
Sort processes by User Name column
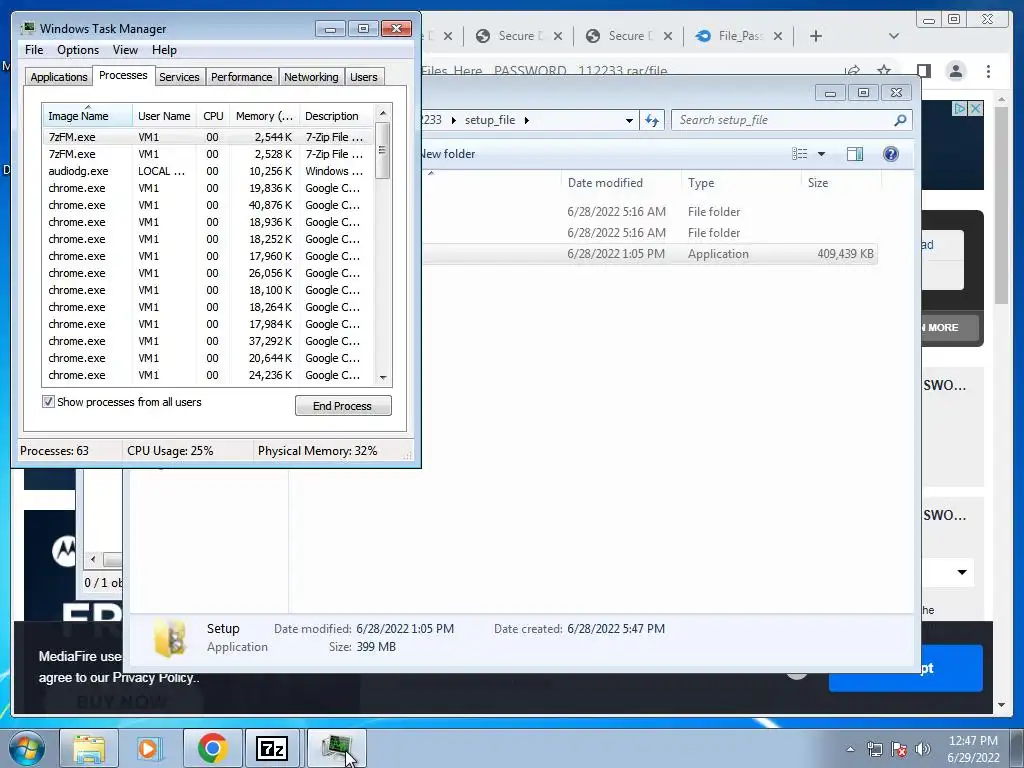tap(164, 116)
